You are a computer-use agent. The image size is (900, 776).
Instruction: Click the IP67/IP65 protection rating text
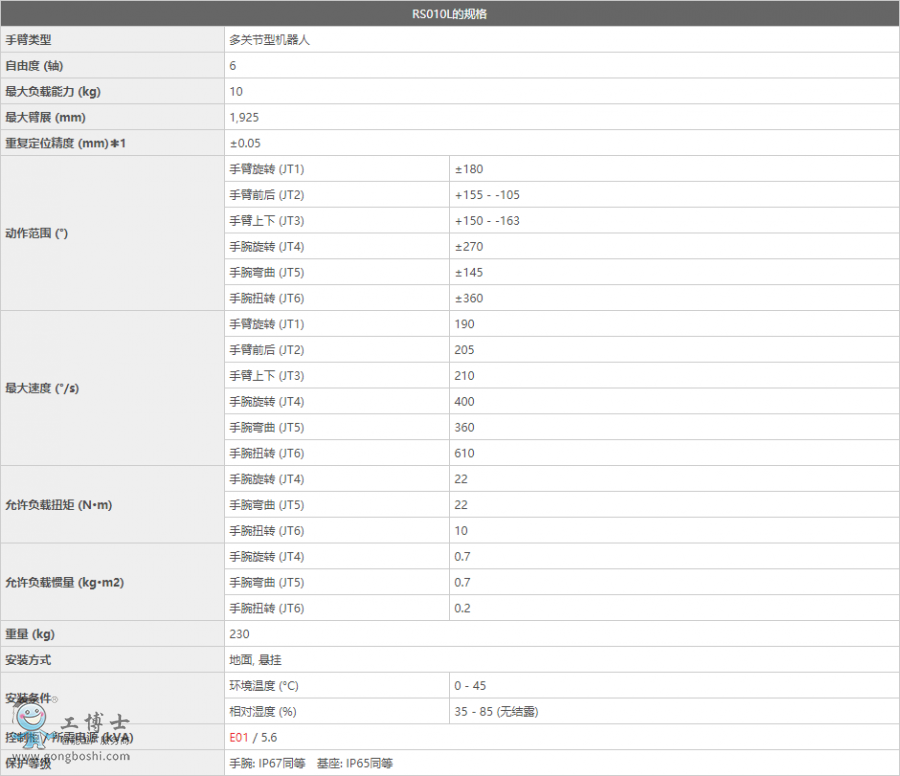[311, 764]
